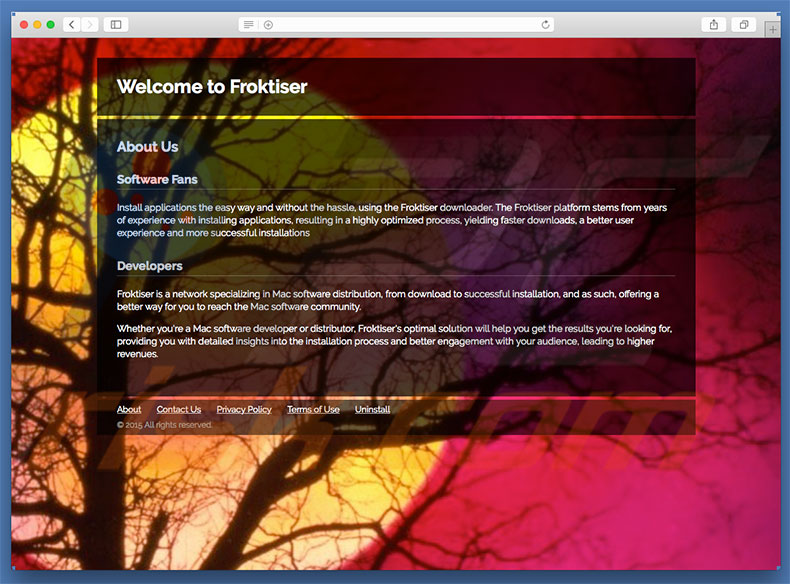Minimize the Safari window with yellow button
Image resolution: width=790 pixels, height=584 pixels.
[x=37, y=24]
